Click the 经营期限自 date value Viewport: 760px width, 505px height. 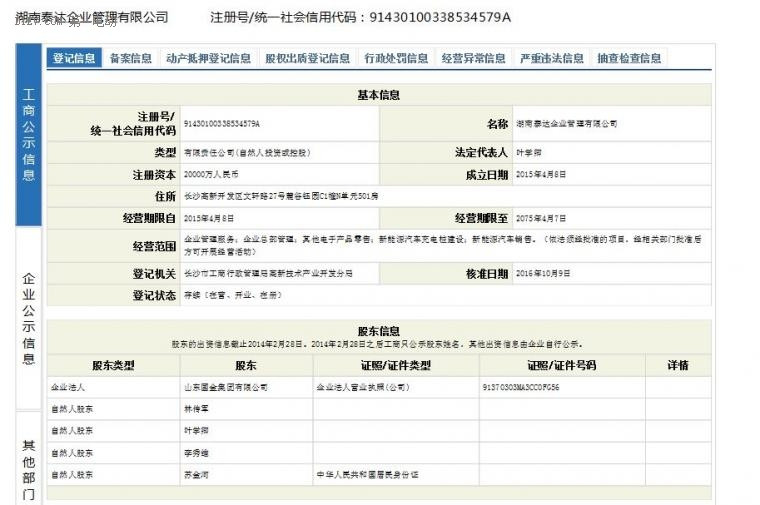tap(208, 219)
